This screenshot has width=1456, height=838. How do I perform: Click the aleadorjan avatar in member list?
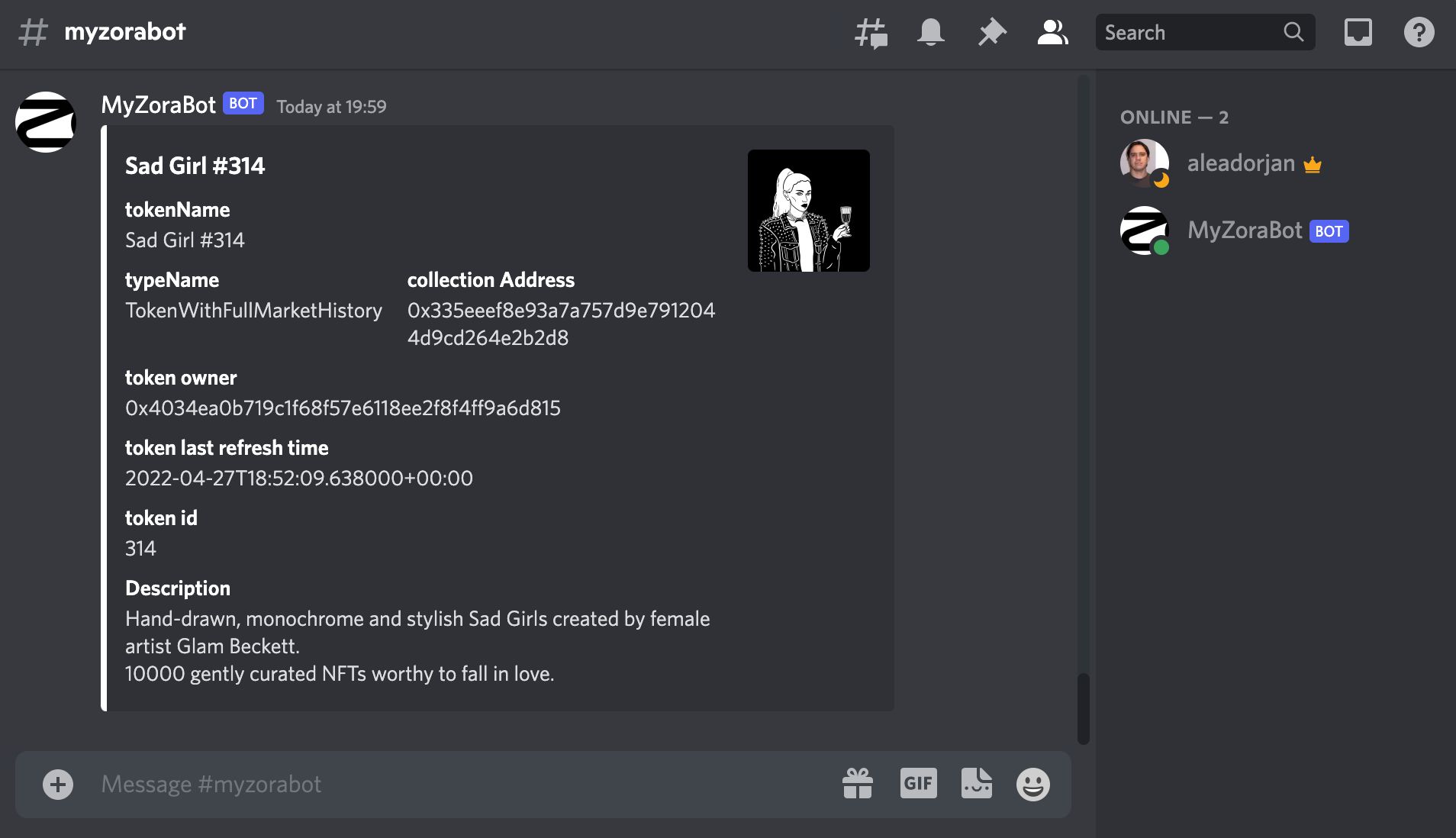coord(1144,163)
